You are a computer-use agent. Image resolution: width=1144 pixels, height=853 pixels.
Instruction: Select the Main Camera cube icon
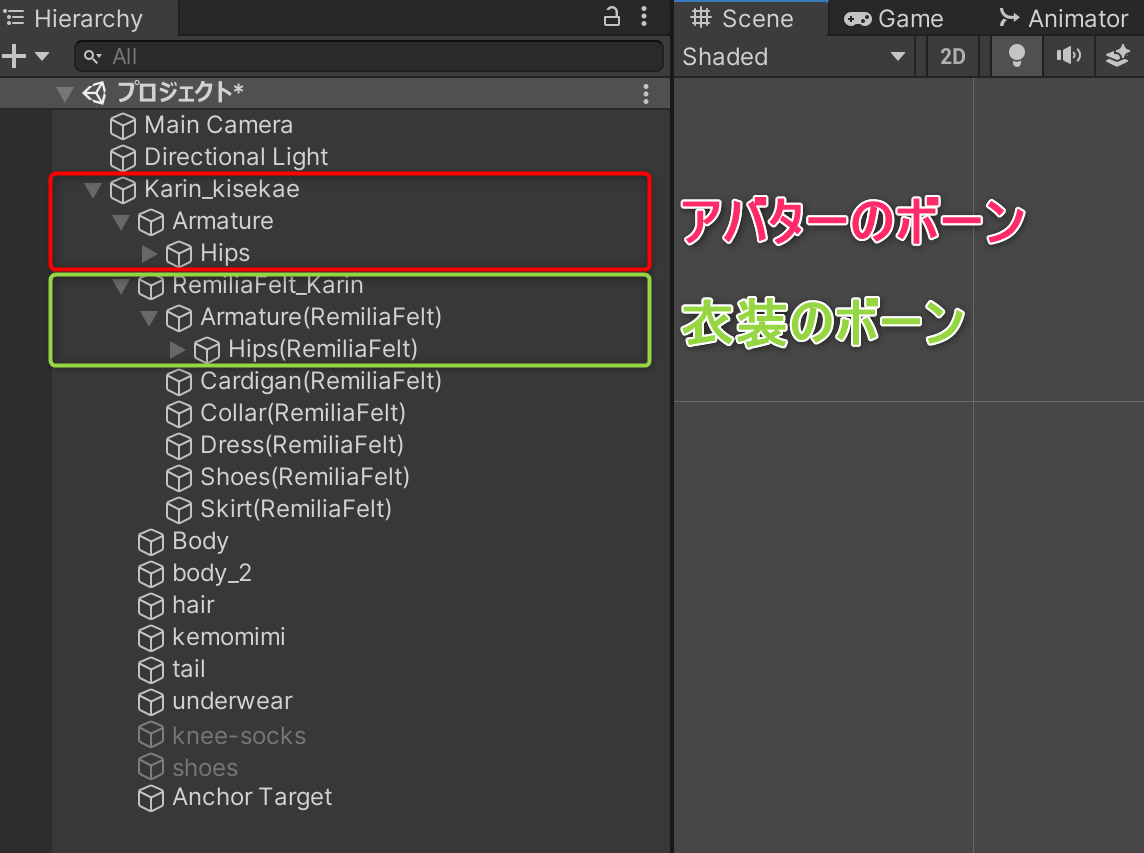click(x=123, y=126)
